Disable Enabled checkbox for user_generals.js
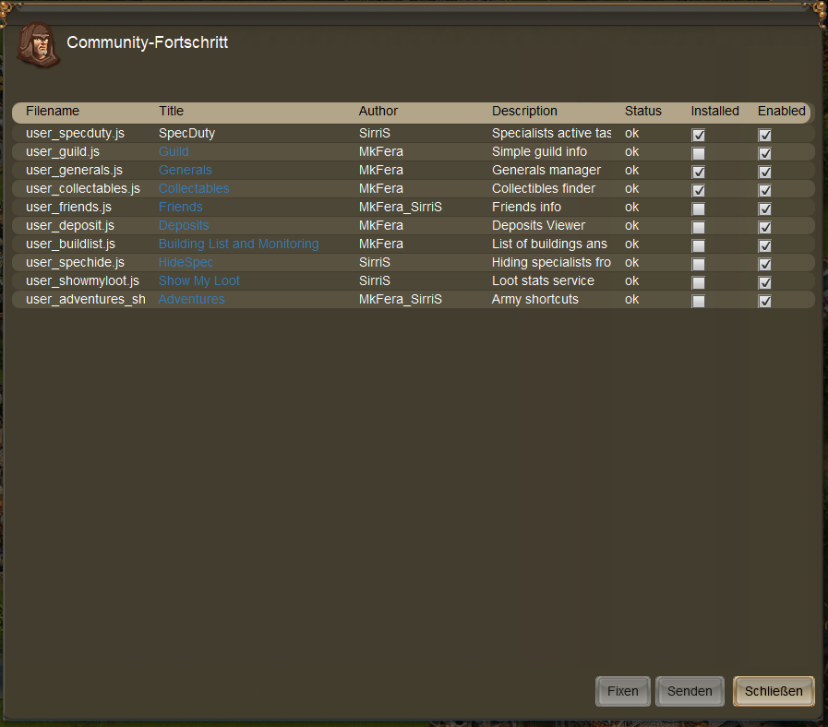This screenshot has width=828, height=727. pyautogui.click(x=765, y=172)
